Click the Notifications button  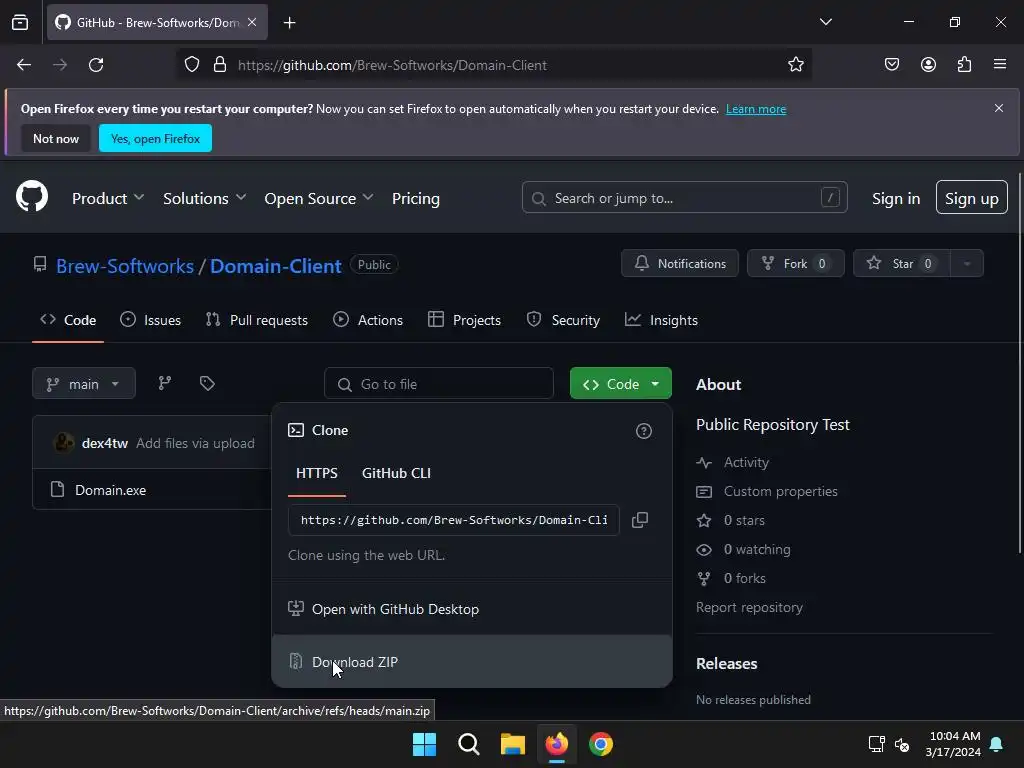680,263
